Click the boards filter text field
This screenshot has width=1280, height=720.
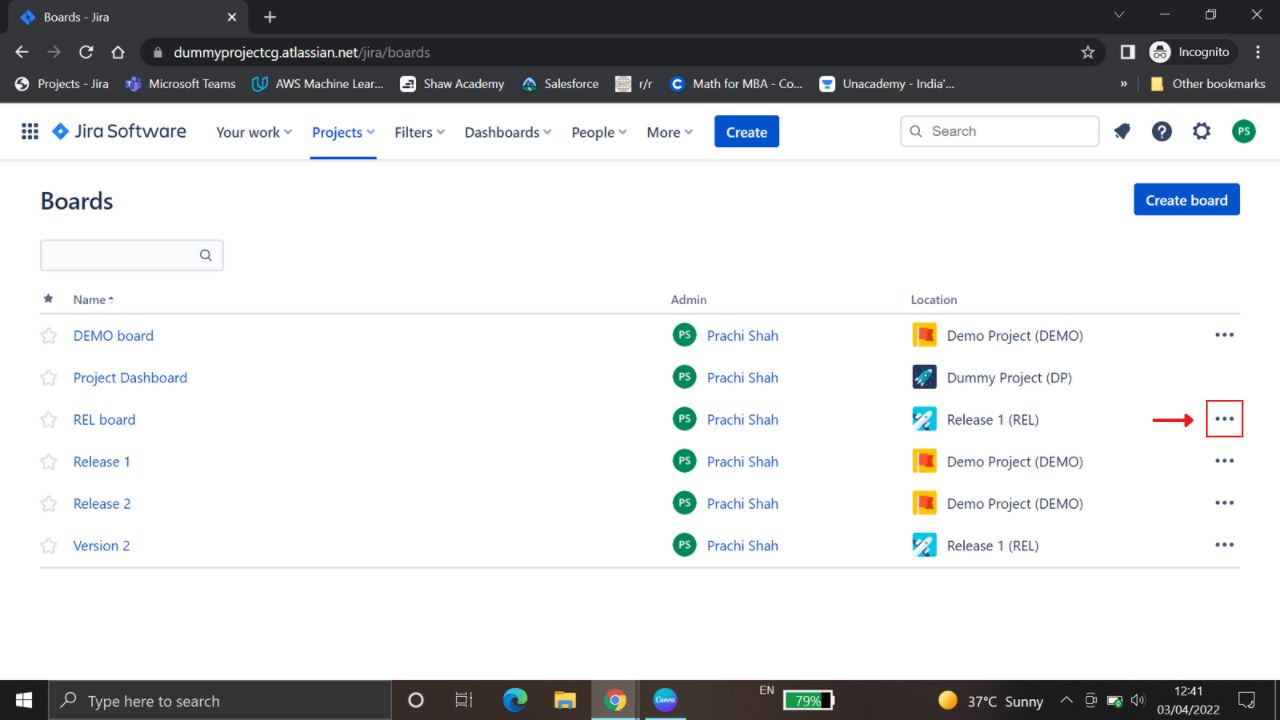click(131, 255)
